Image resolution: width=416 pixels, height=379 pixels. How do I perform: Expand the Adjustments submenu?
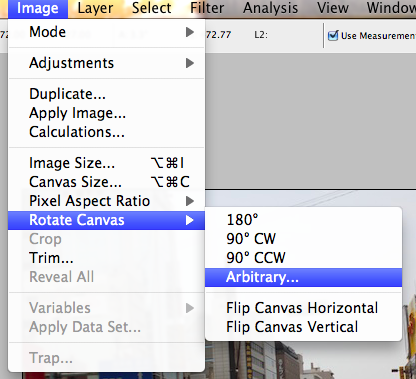tap(106, 63)
